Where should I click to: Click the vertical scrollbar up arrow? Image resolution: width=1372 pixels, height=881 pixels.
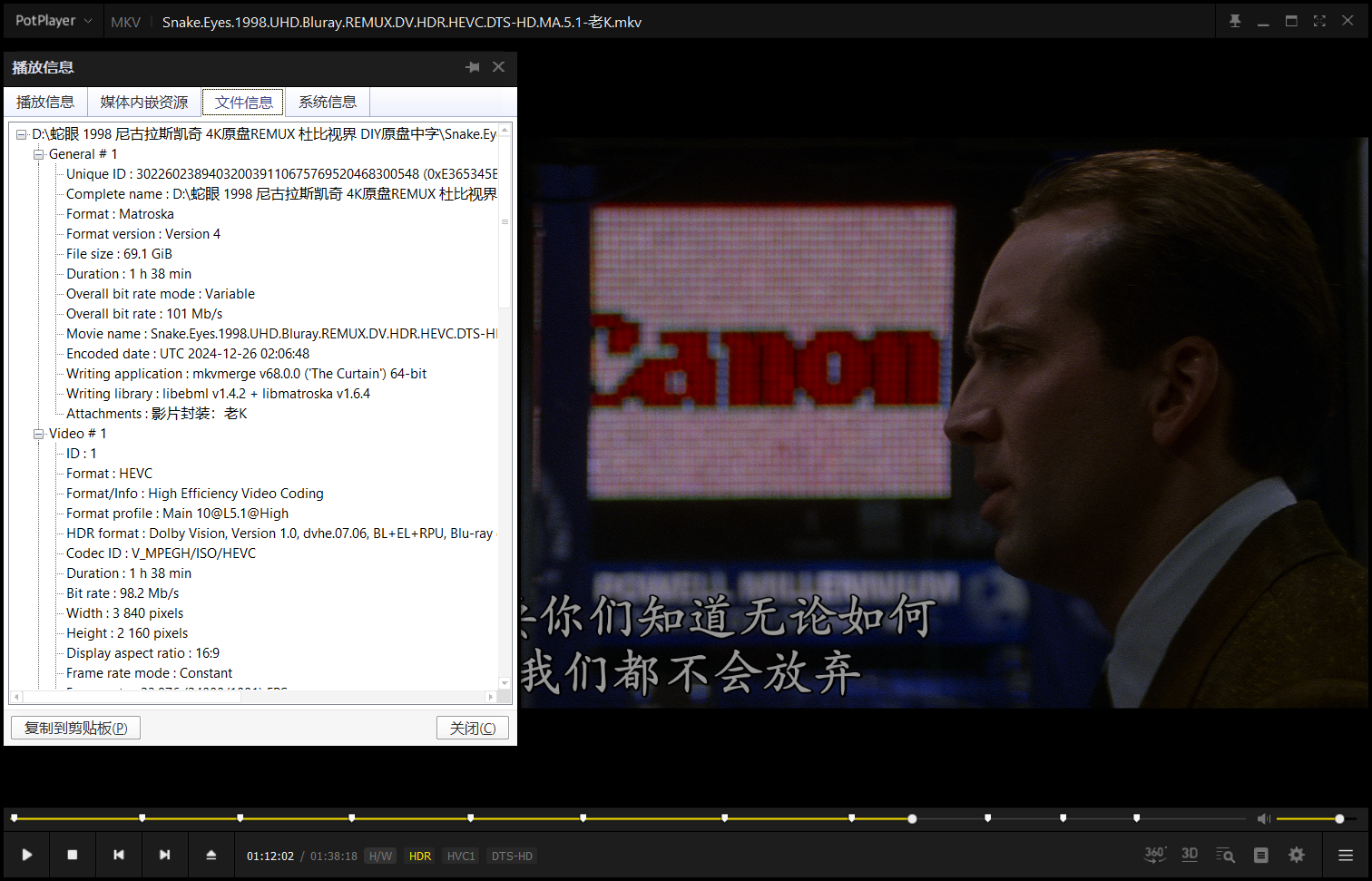[x=505, y=130]
